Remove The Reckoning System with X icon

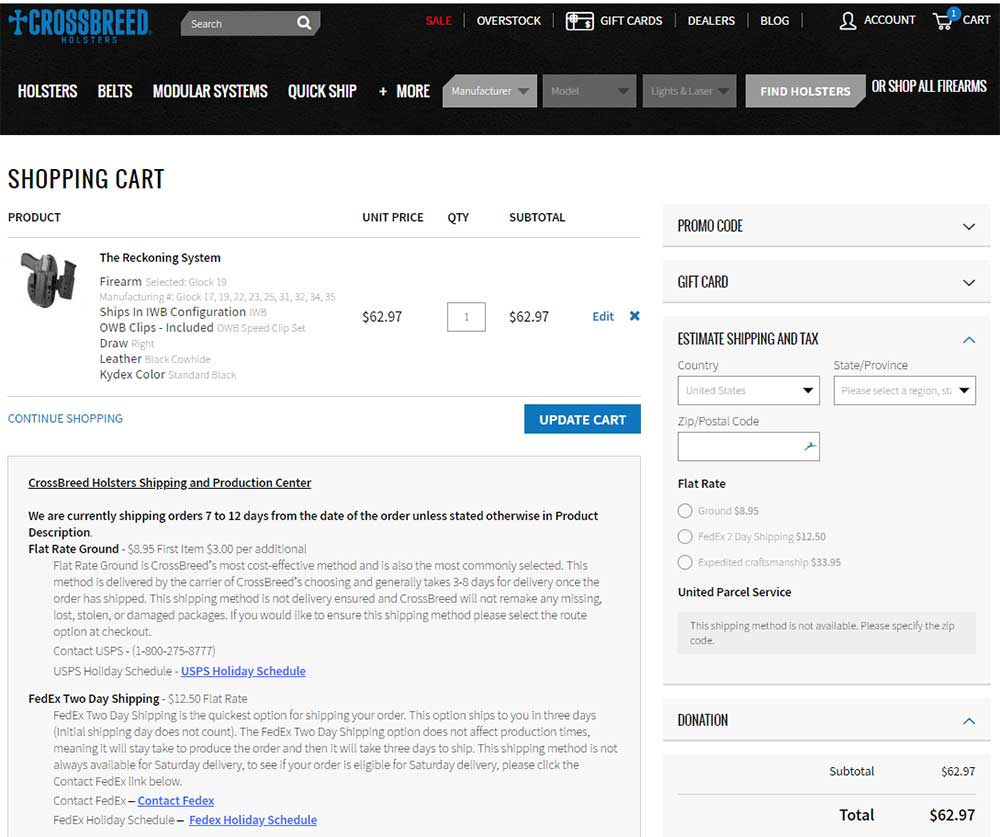click(x=634, y=316)
